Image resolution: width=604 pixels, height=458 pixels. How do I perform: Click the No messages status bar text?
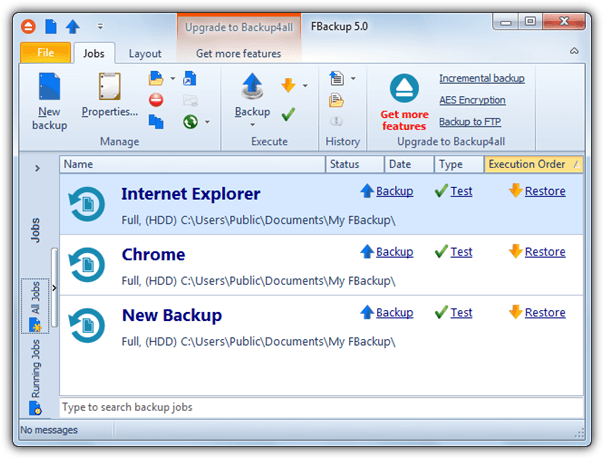(49, 430)
